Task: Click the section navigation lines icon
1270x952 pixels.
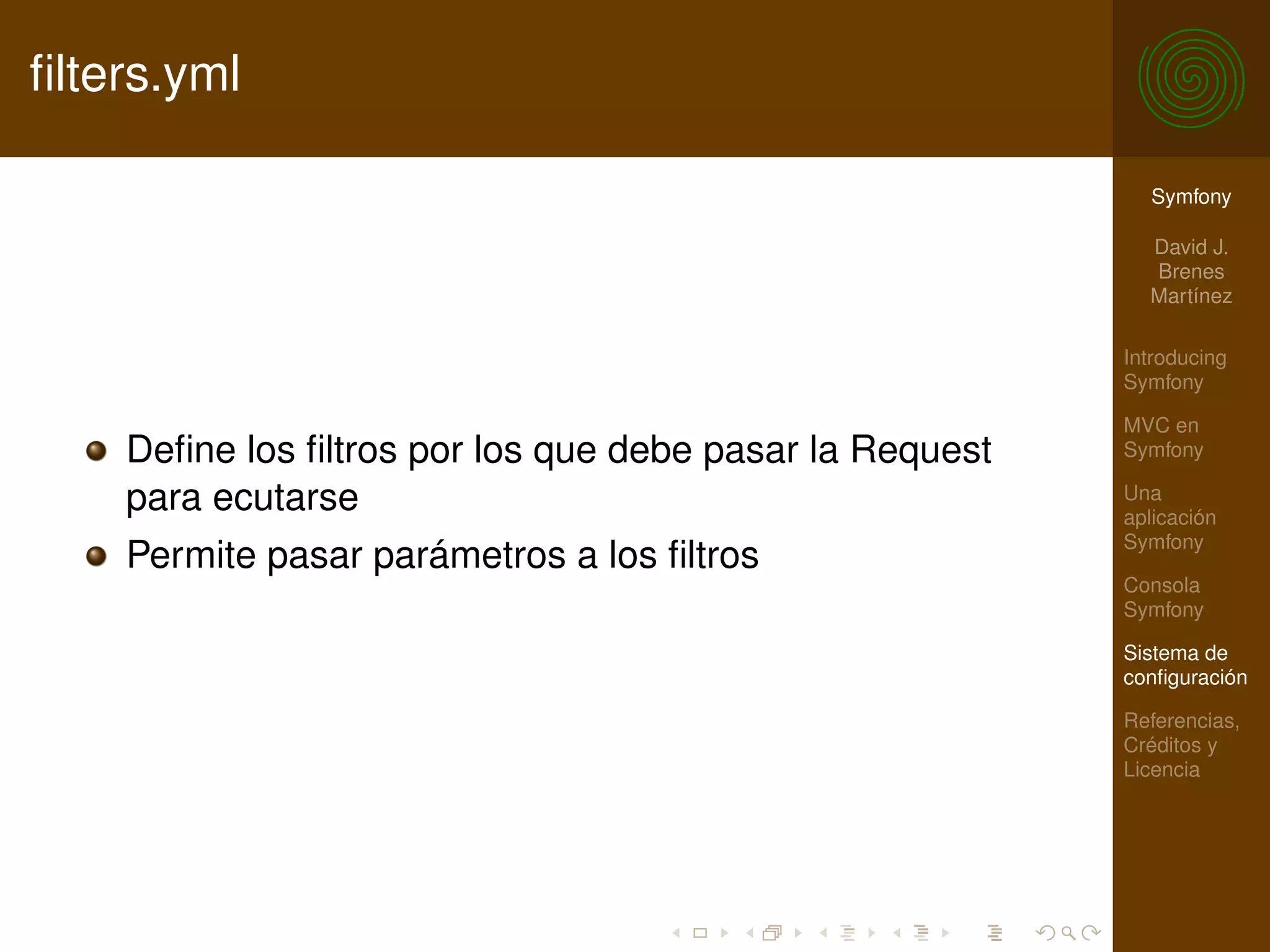Action: [x=921, y=933]
